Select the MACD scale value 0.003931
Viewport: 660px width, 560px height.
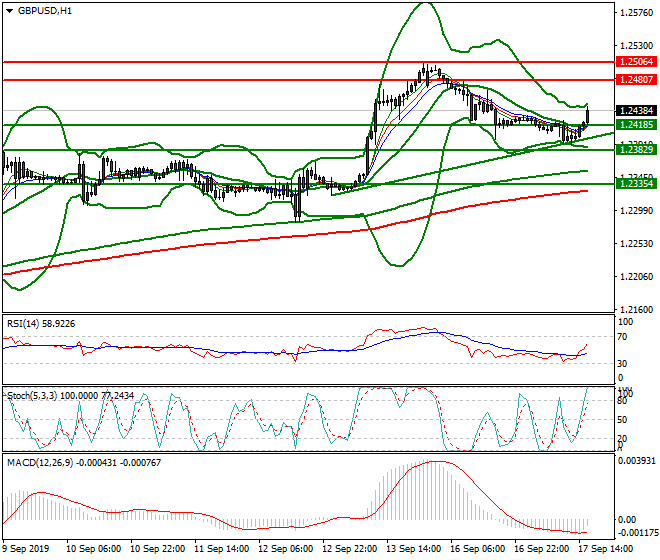pos(636,461)
